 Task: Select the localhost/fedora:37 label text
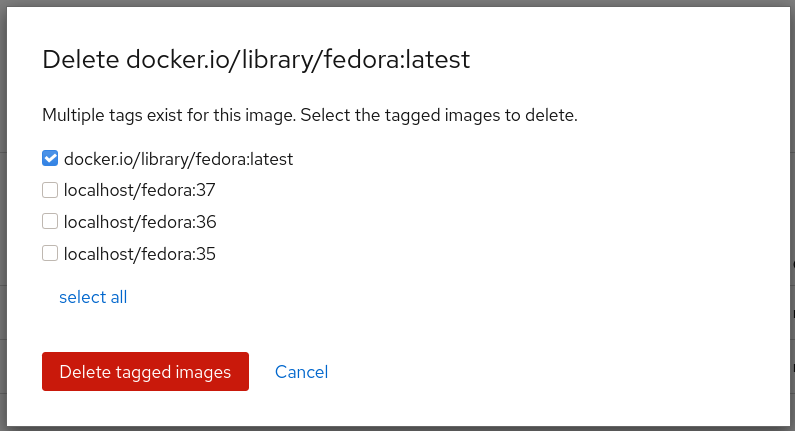[139, 190]
